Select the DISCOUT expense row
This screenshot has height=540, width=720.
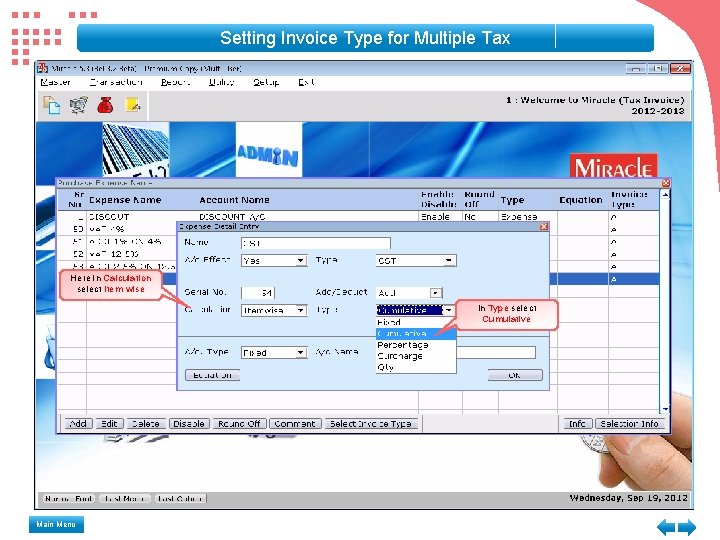click(109, 217)
